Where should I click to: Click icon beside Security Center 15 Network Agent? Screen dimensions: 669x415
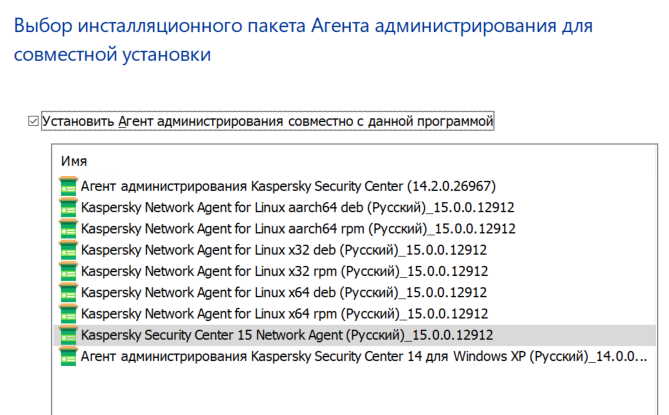[68, 335]
